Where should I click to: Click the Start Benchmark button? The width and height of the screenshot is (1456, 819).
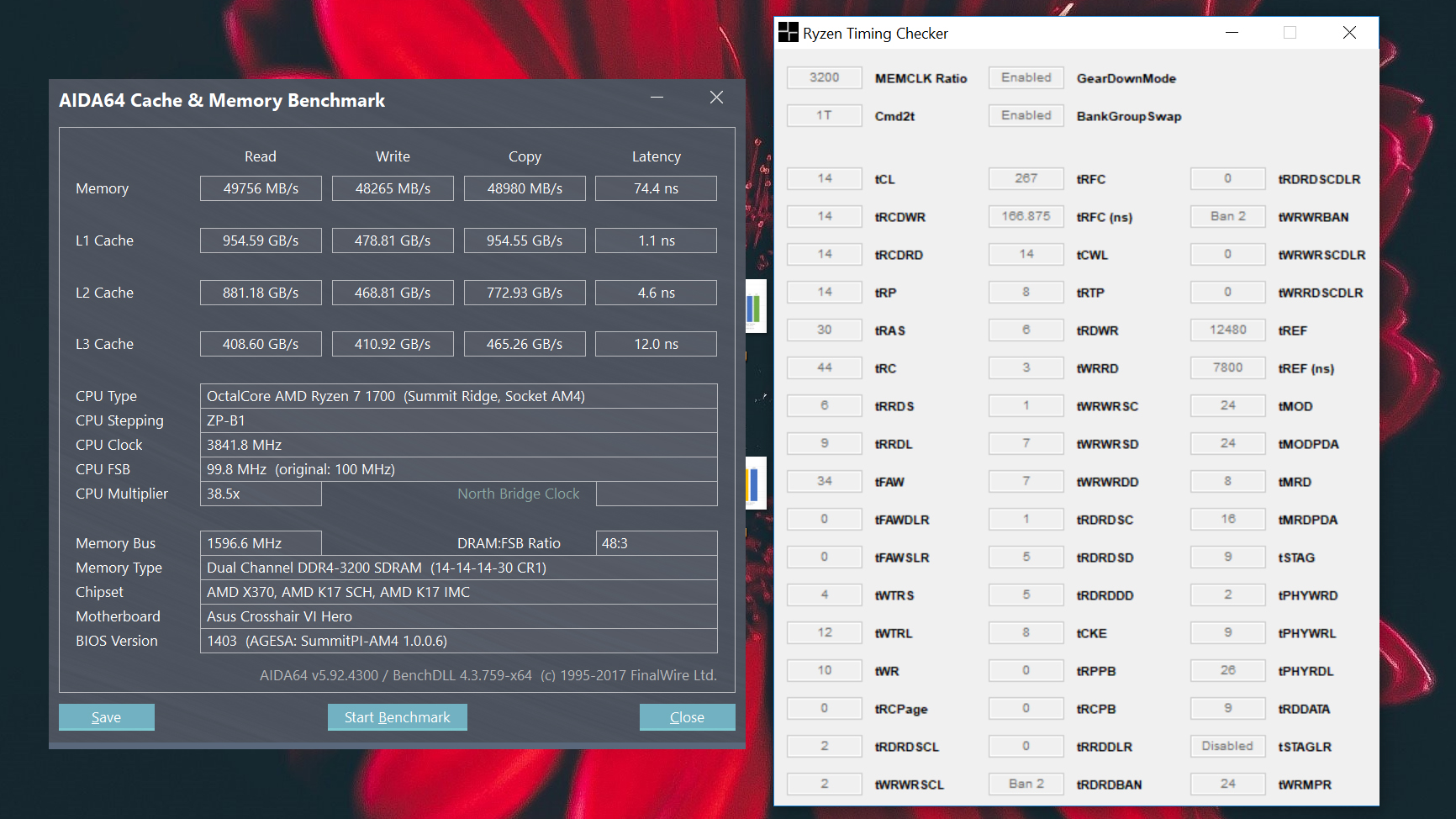click(x=398, y=717)
